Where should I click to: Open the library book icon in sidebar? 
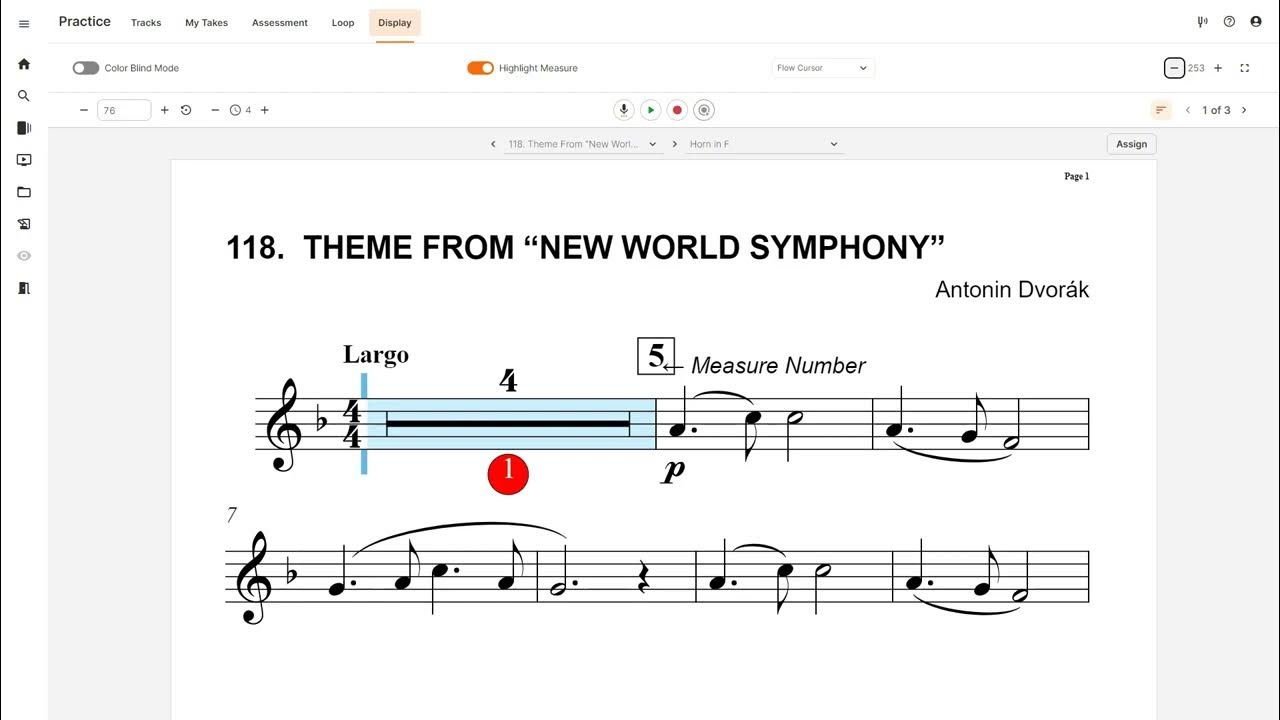(x=24, y=128)
